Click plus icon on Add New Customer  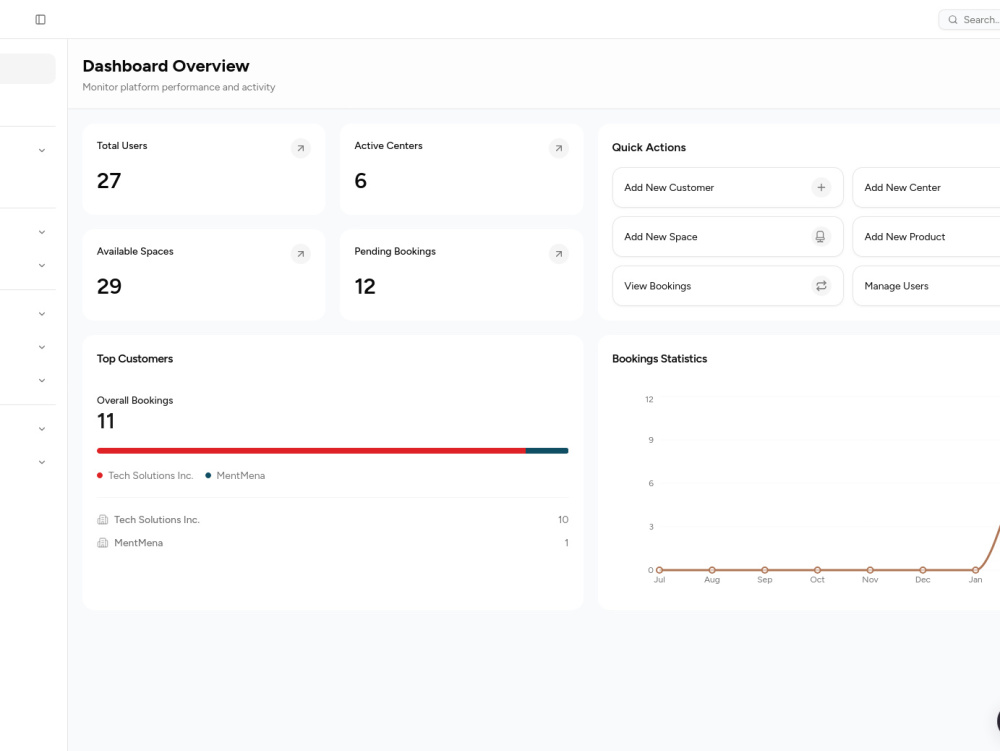click(x=821, y=187)
